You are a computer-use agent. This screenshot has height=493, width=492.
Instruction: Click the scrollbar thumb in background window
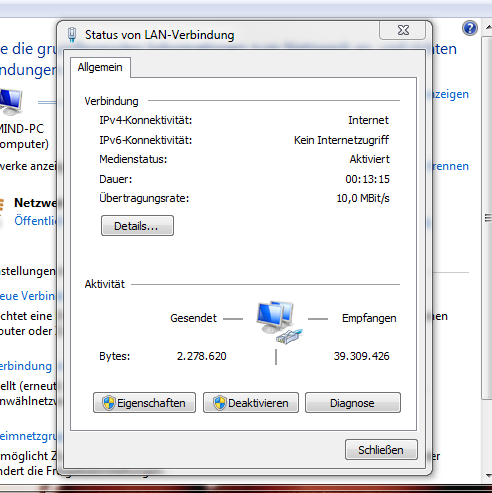coord(488,218)
